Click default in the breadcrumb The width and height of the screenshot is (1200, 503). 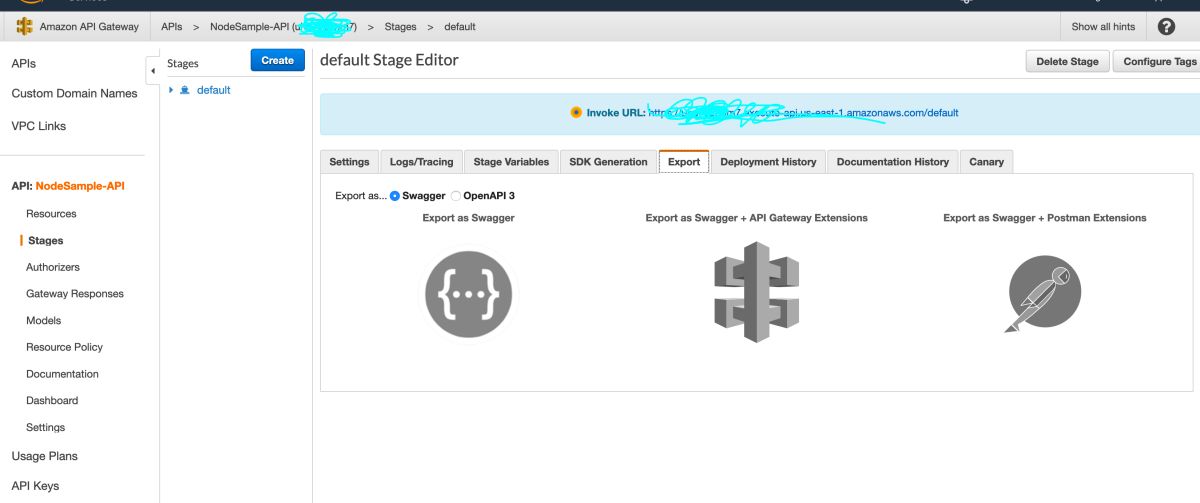(x=460, y=27)
